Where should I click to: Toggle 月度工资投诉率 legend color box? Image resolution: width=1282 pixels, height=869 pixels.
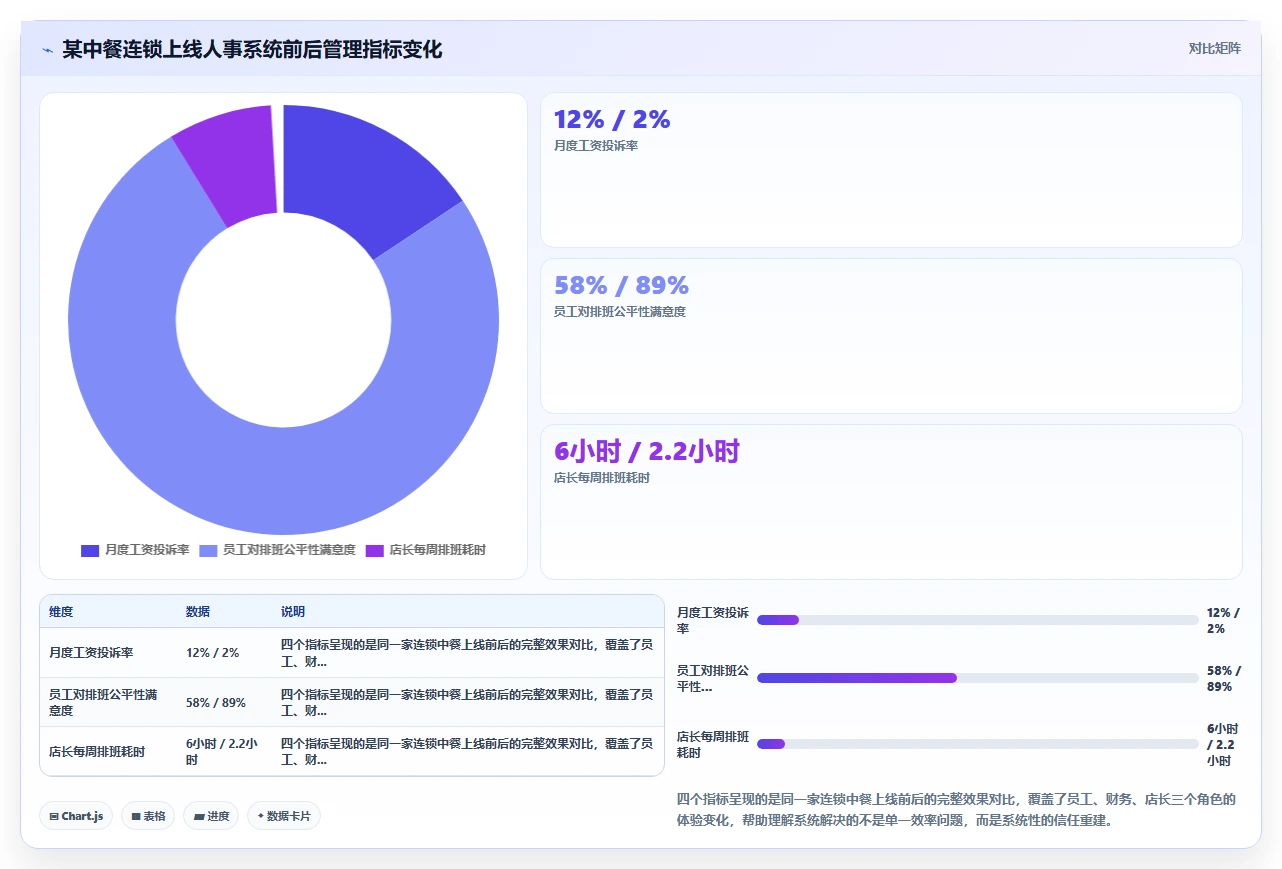tap(90, 550)
